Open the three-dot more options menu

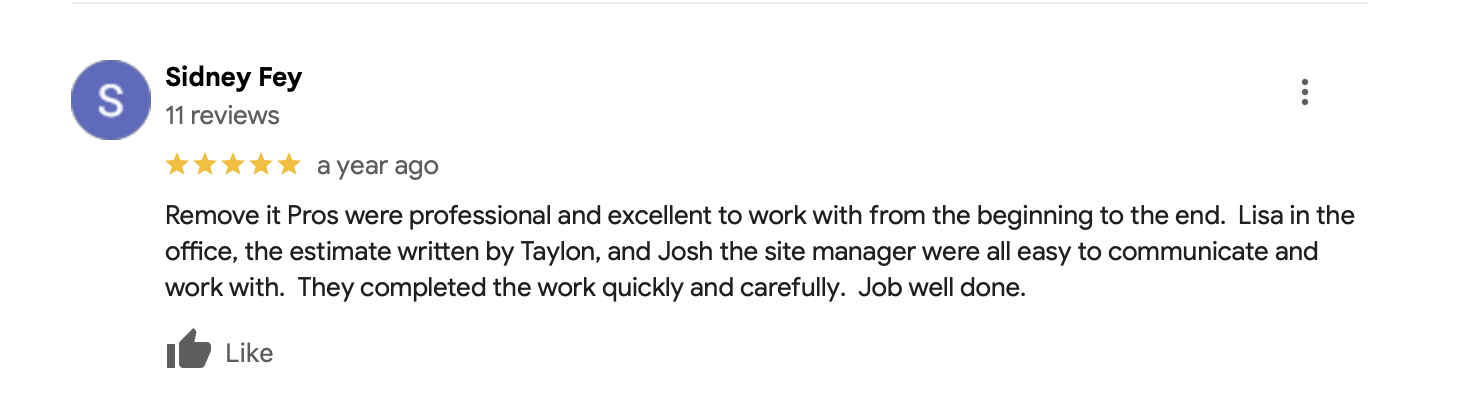(1304, 92)
